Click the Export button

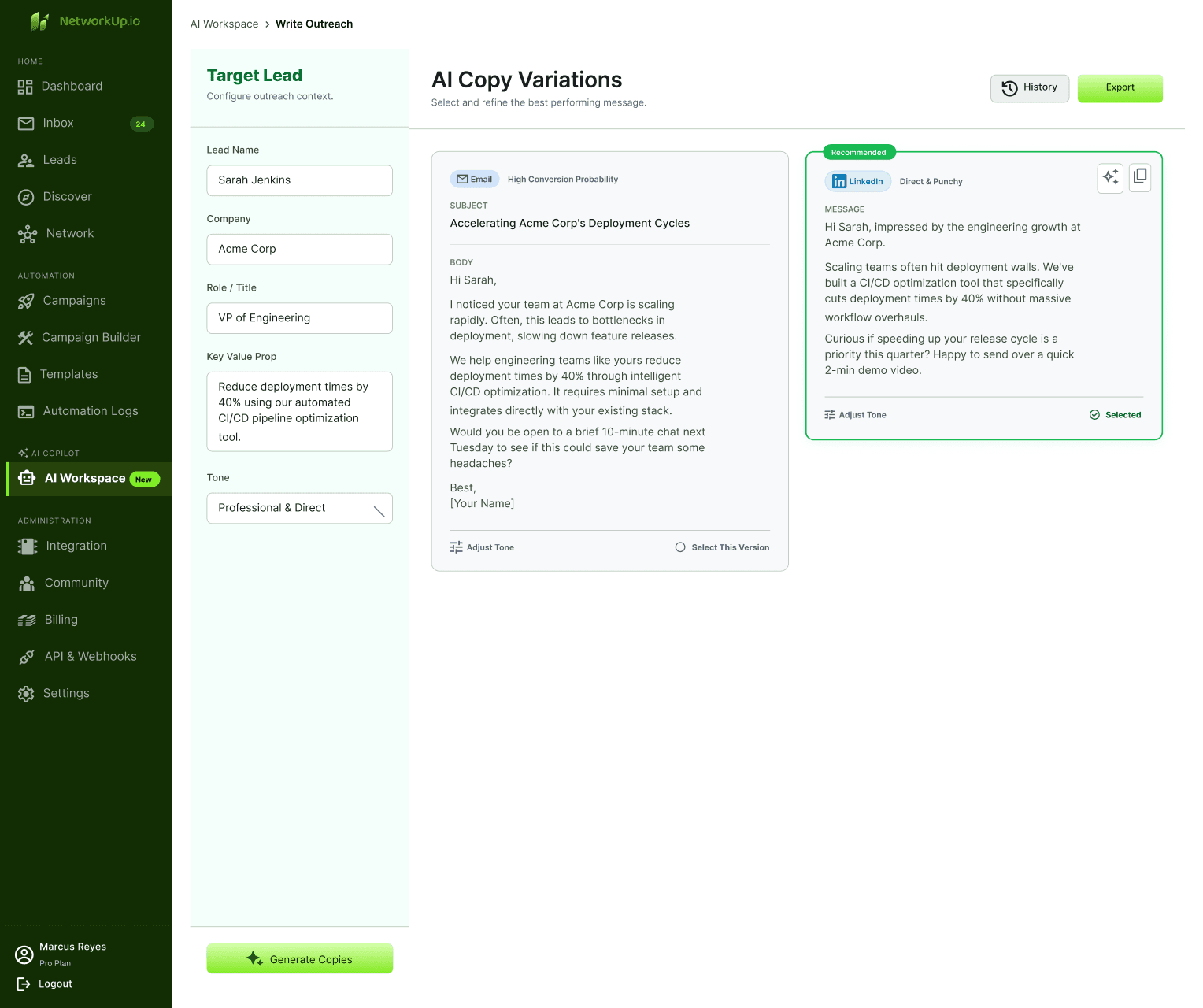coord(1120,88)
